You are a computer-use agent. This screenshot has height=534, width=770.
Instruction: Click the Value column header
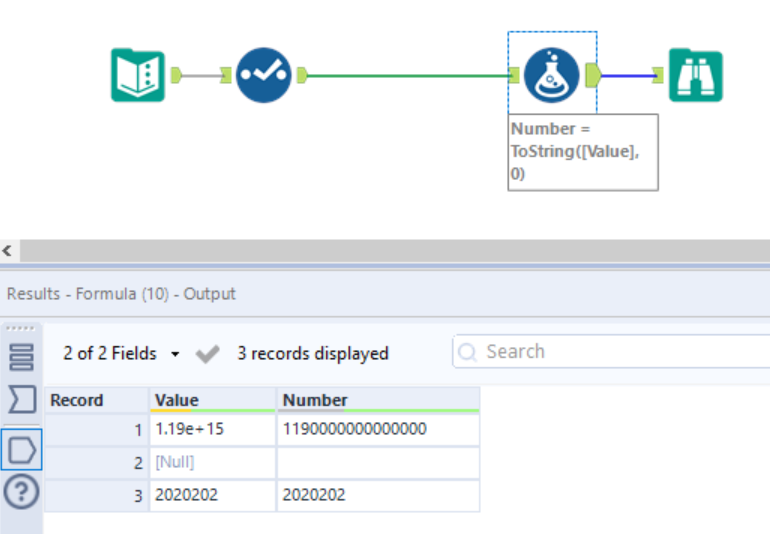[212, 400]
